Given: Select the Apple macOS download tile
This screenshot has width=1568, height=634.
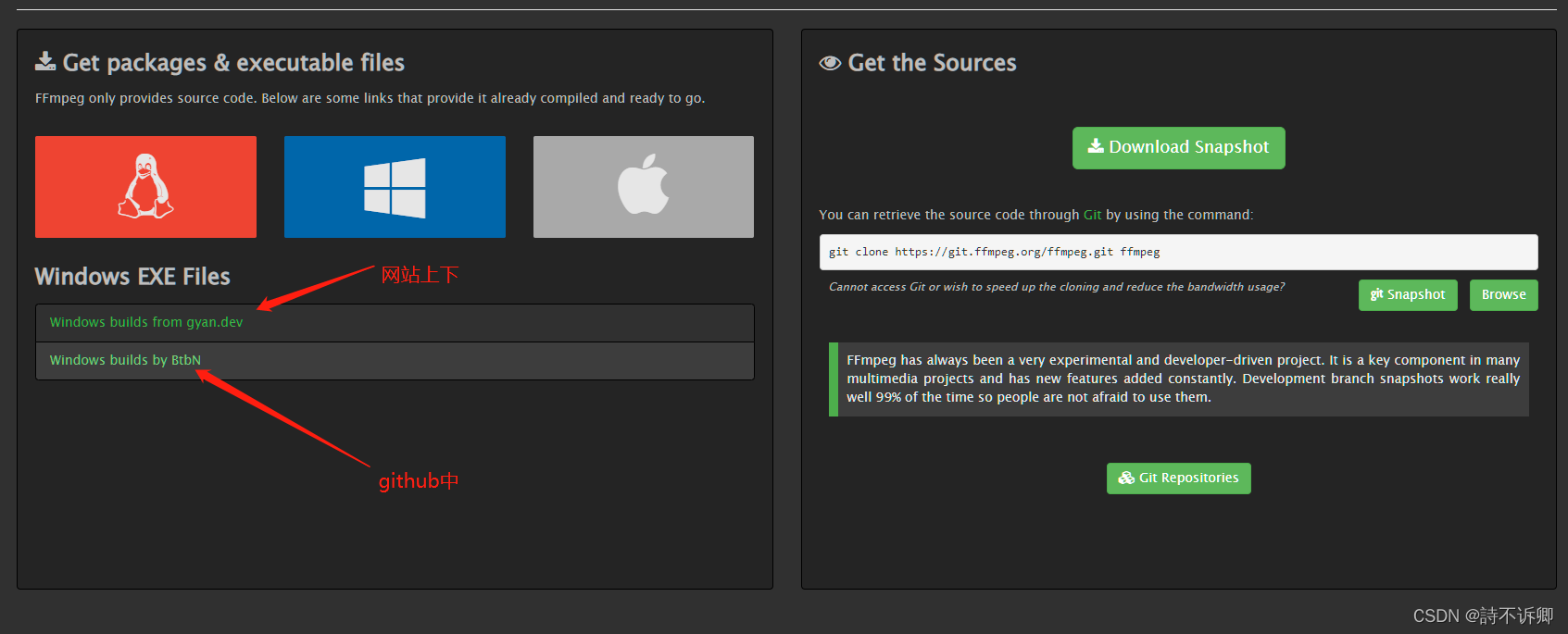Looking at the screenshot, I should [644, 187].
